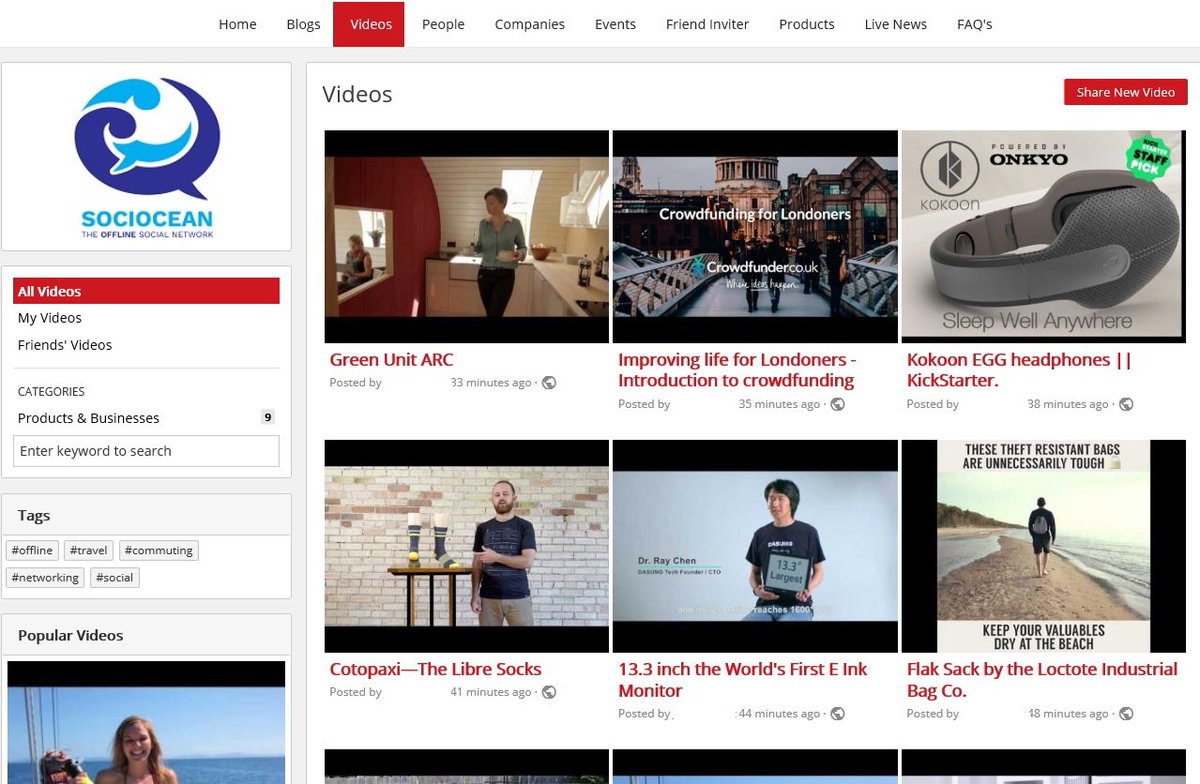Click the Sociocean logo
This screenshot has width=1200, height=784.
pyautogui.click(x=147, y=158)
